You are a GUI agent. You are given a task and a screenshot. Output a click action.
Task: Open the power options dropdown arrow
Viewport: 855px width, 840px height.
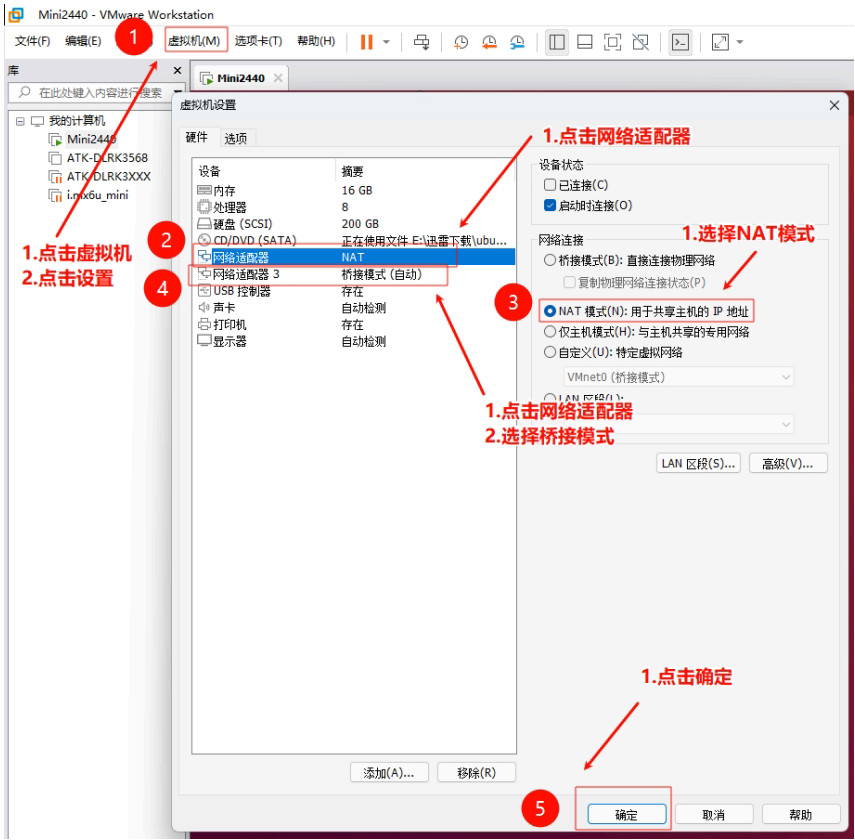(386, 41)
